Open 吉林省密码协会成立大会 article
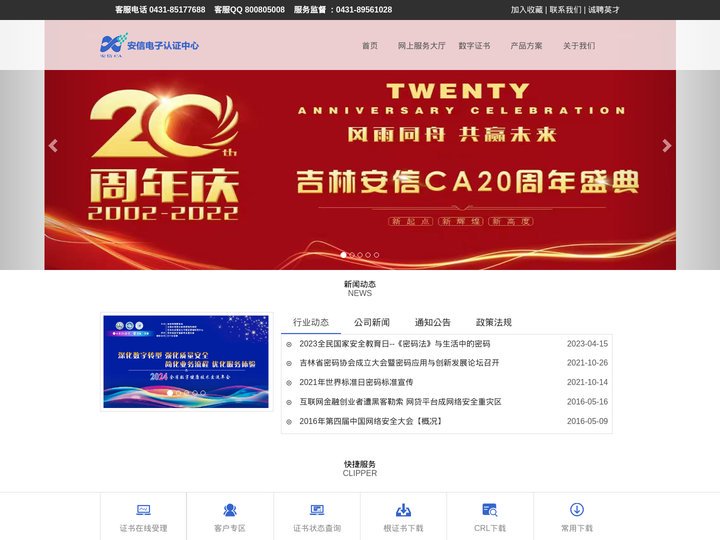Viewport: 720px width, 540px height. 399,363
